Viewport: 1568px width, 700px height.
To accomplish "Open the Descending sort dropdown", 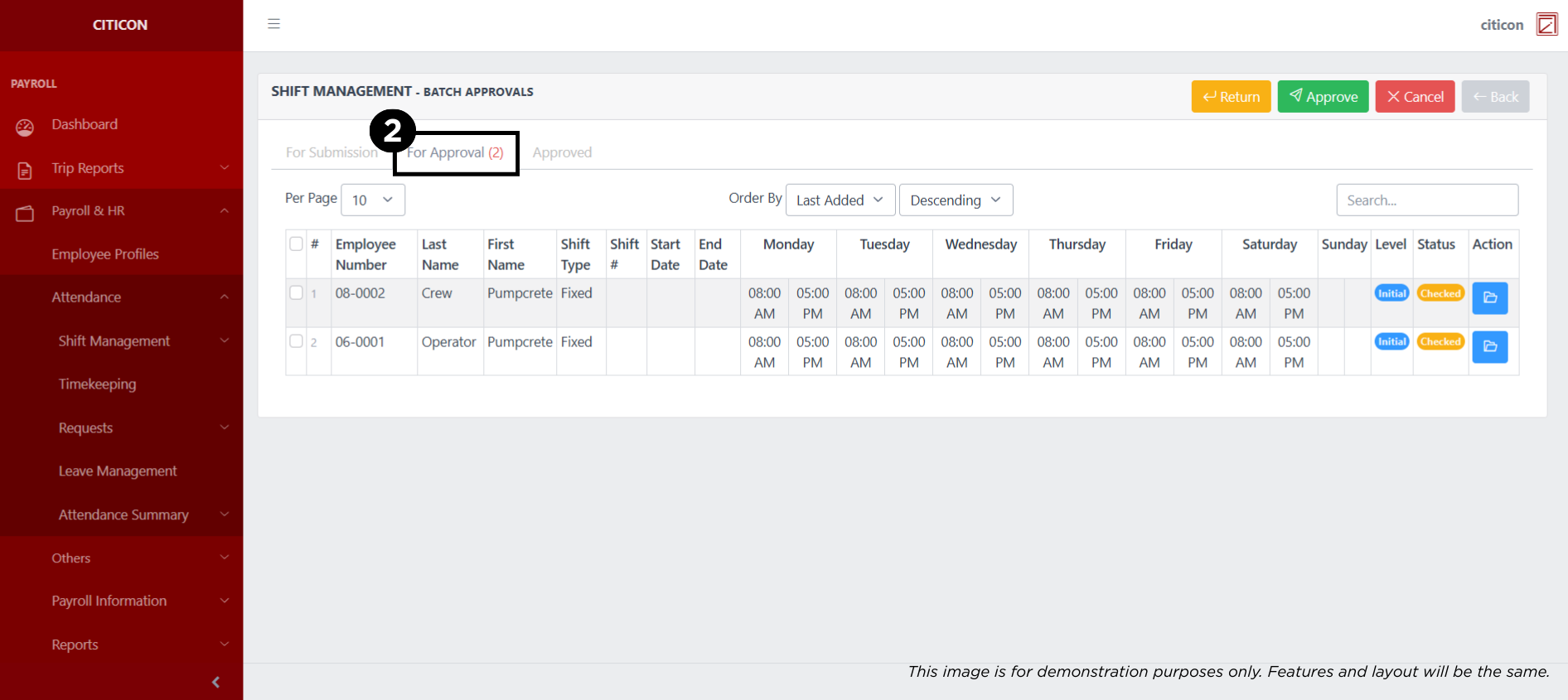I will coord(956,200).
